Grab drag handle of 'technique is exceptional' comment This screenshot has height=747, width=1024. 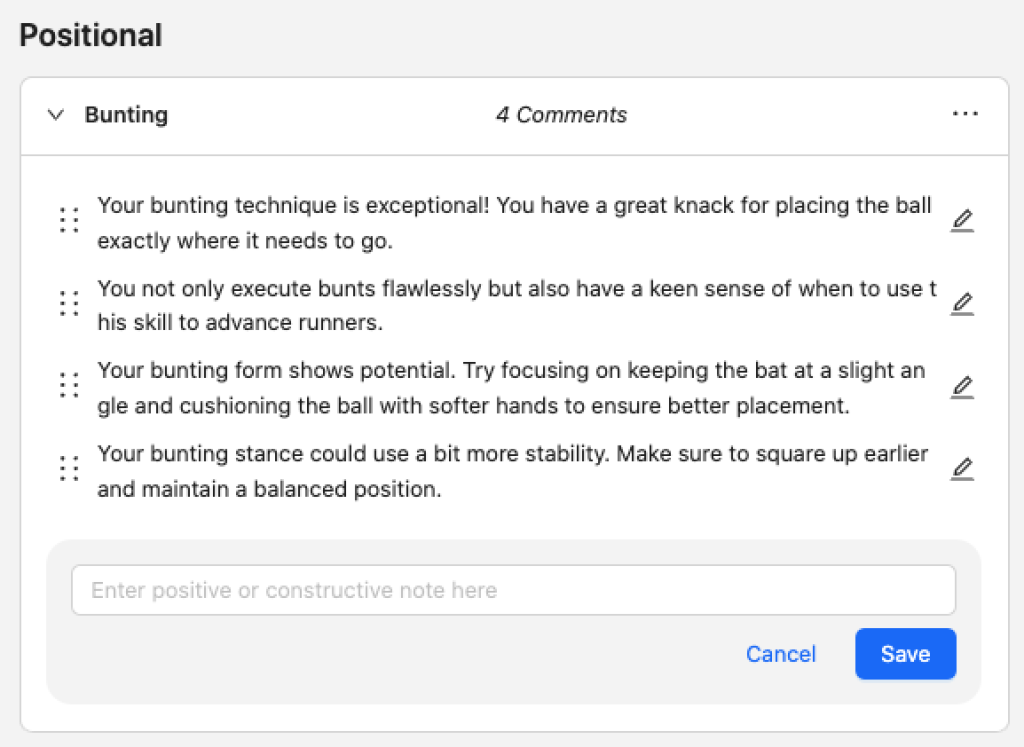click(x=69, y=220)
